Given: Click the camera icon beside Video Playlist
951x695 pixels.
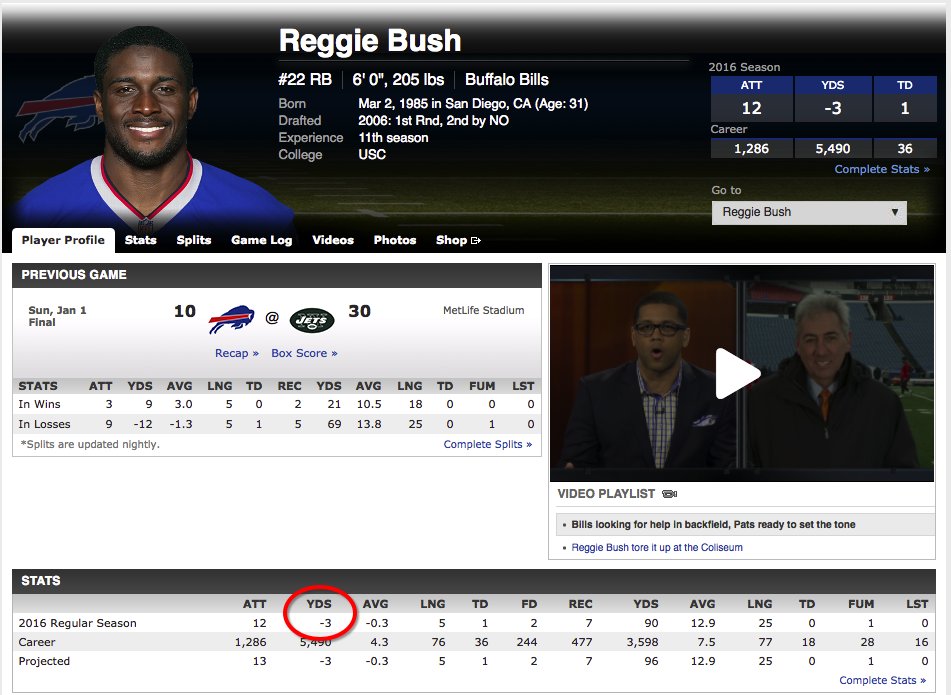Looking at the screenshot, I should [670, 494].
